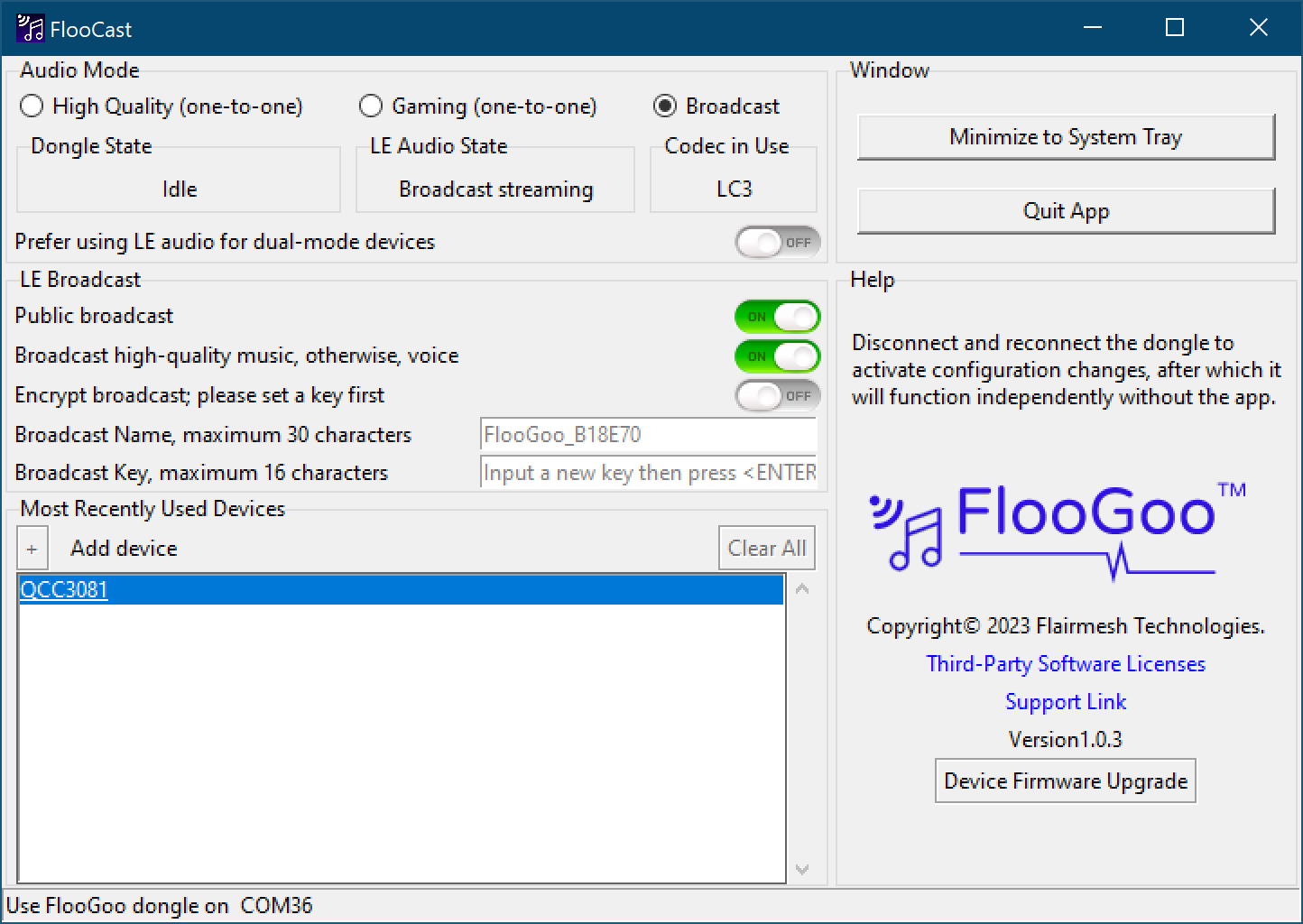Select the QCC3081 device in list
1303x924 pixels.
(x=402, y=590)
